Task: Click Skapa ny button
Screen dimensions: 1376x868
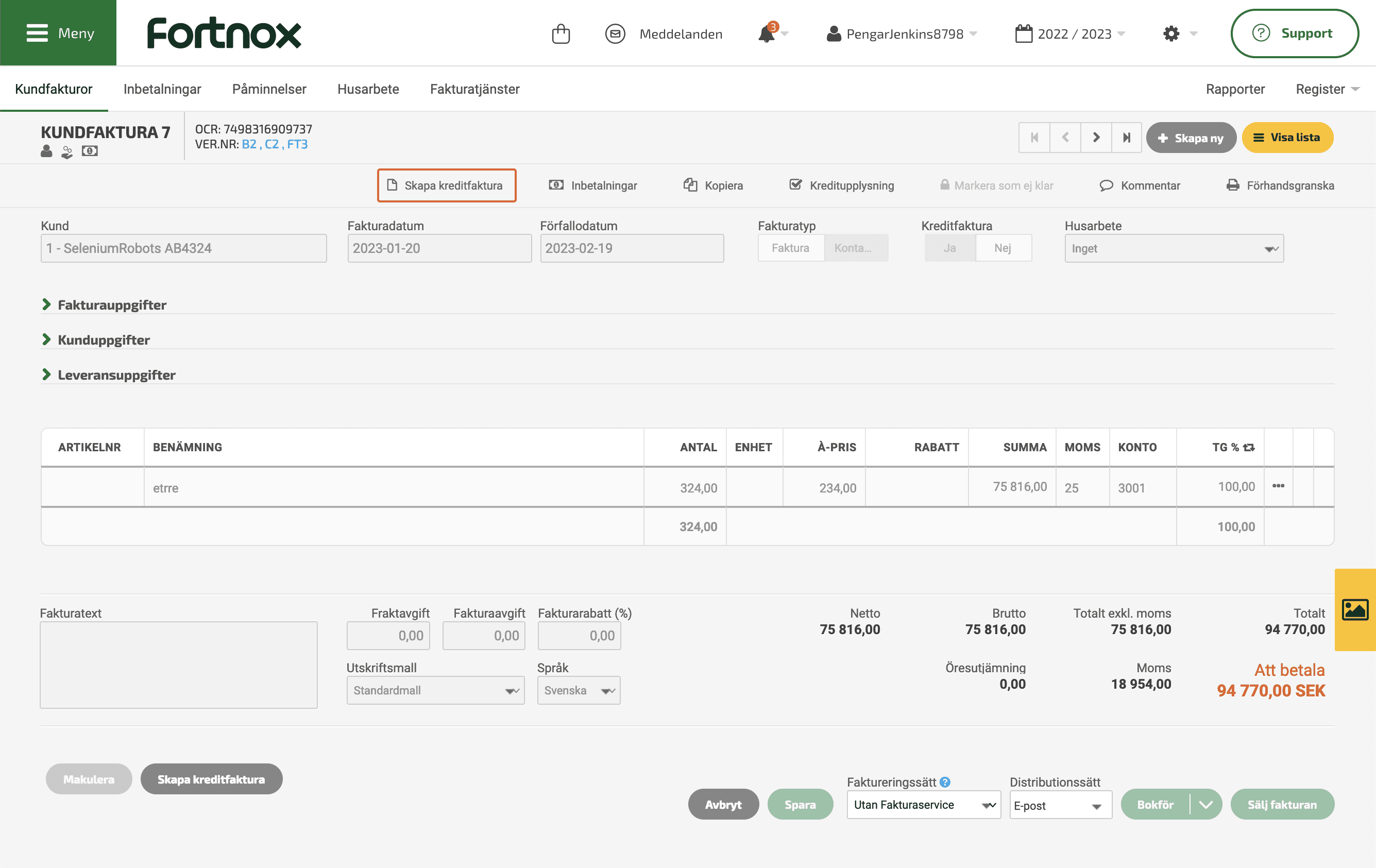Action: (1191, 138)
